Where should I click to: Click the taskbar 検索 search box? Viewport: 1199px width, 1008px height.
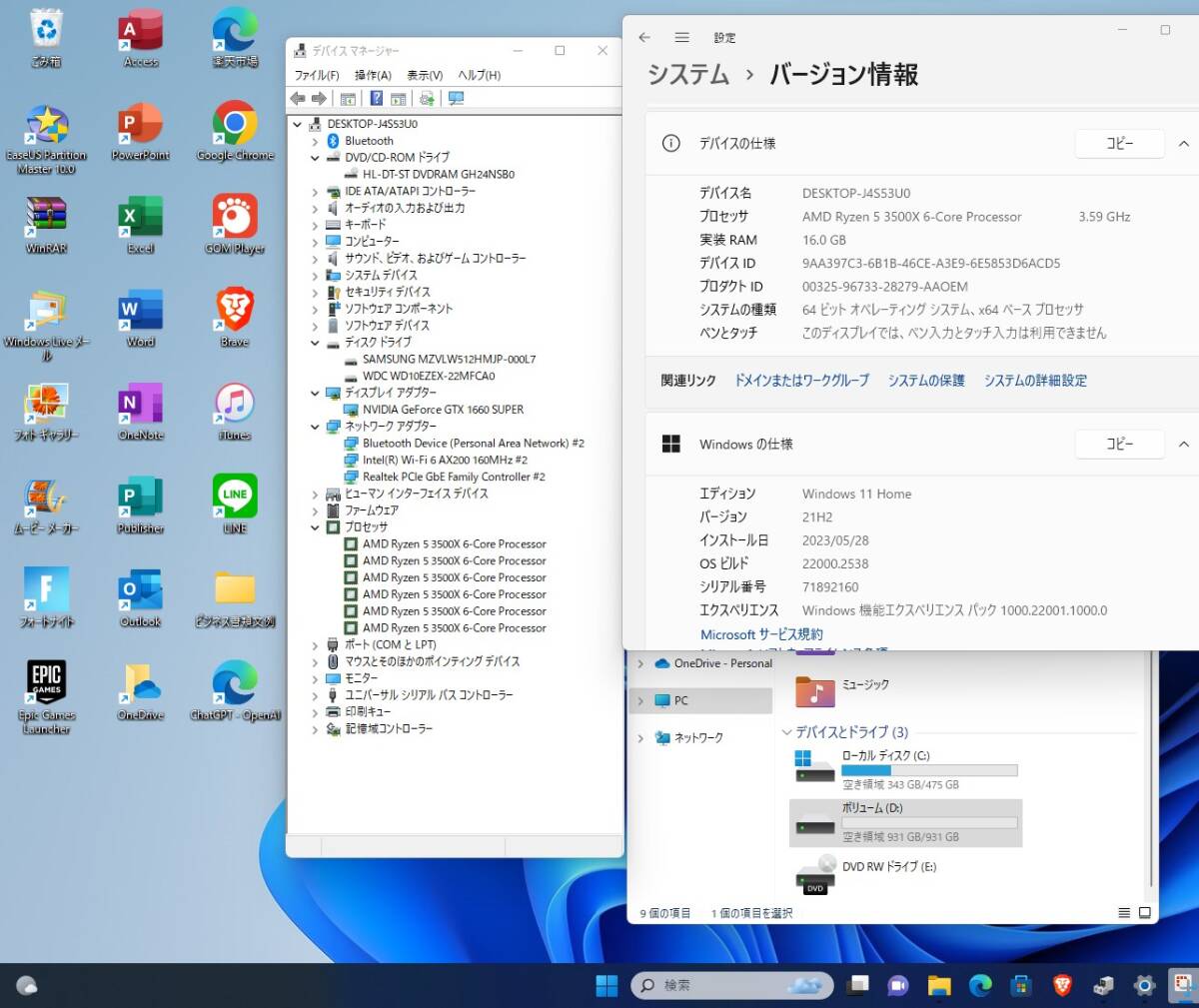[x=731, y=986]
